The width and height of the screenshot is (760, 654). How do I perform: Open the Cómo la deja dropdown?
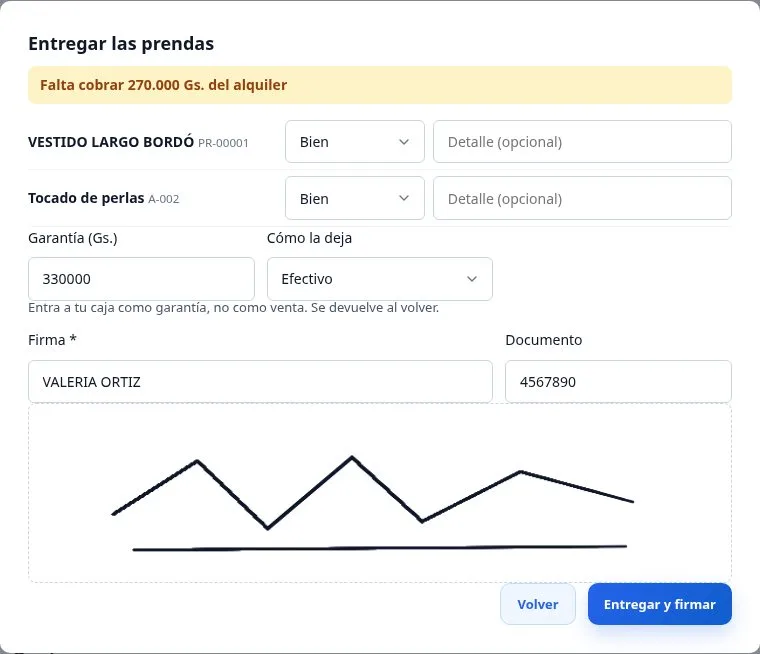point(380,279)
